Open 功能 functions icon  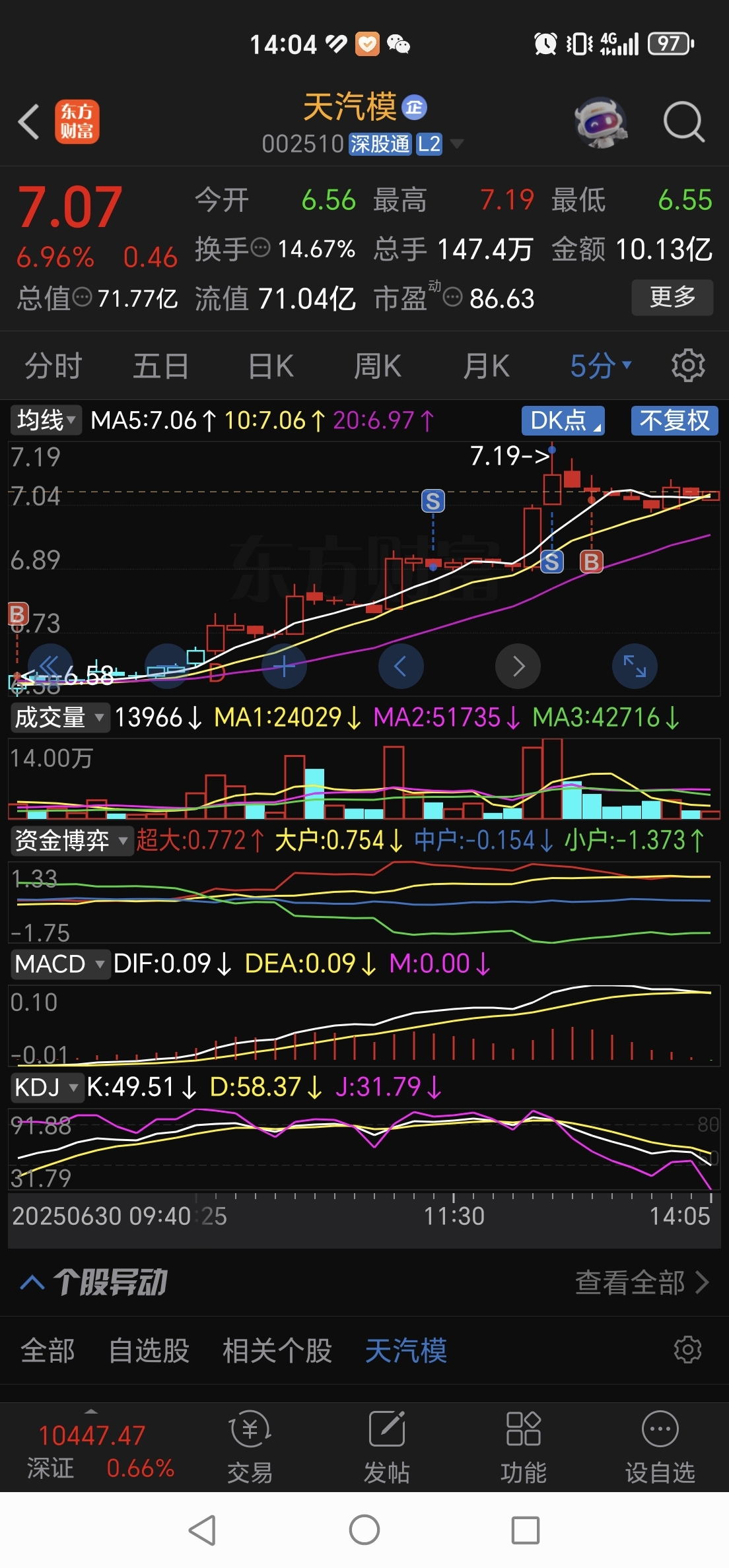point(524,1447)
